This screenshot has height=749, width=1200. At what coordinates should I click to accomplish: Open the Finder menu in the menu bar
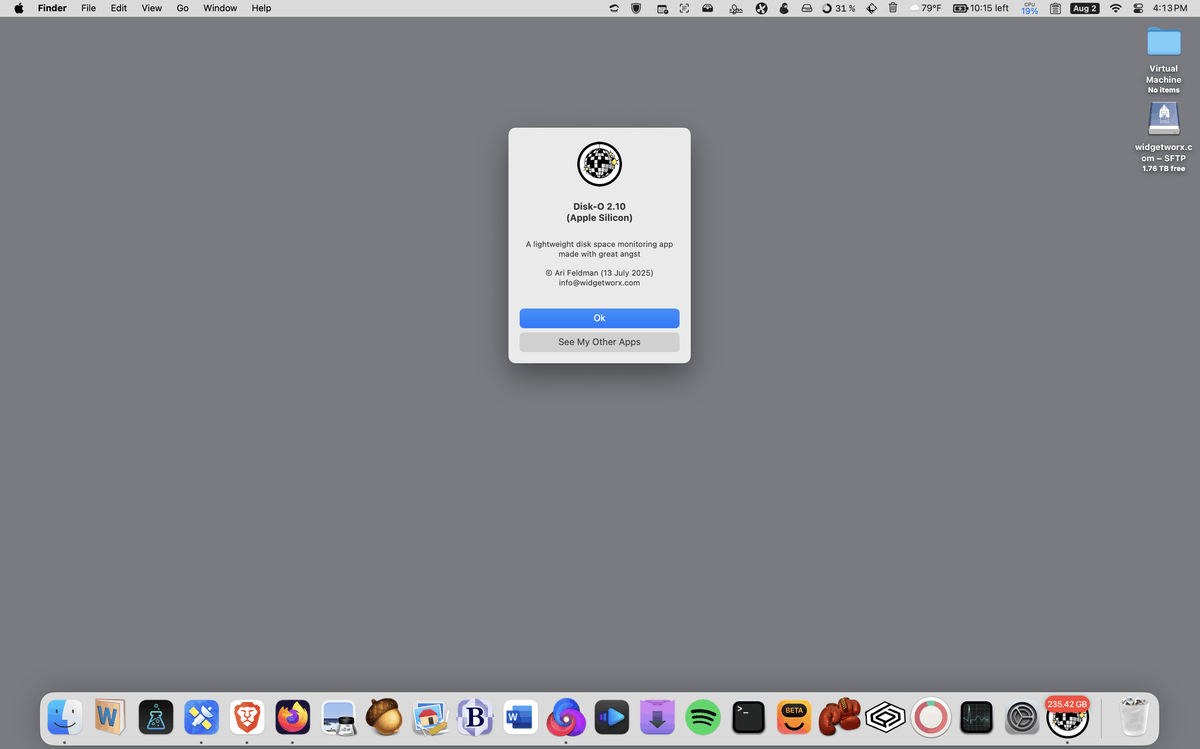52,8
